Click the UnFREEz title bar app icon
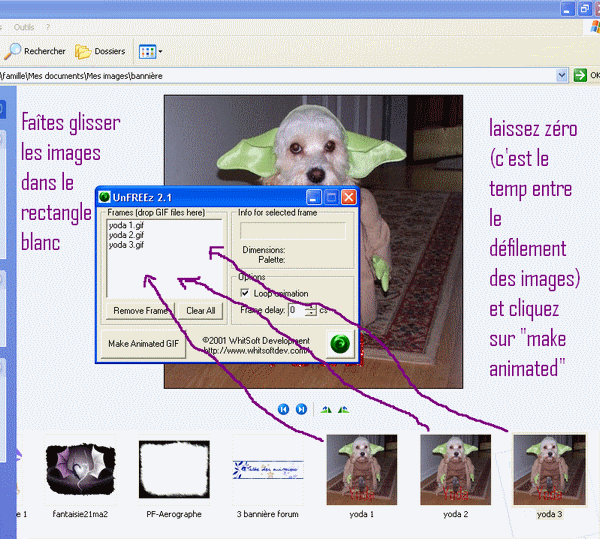The image size is (600, 539). click(104, 197)
